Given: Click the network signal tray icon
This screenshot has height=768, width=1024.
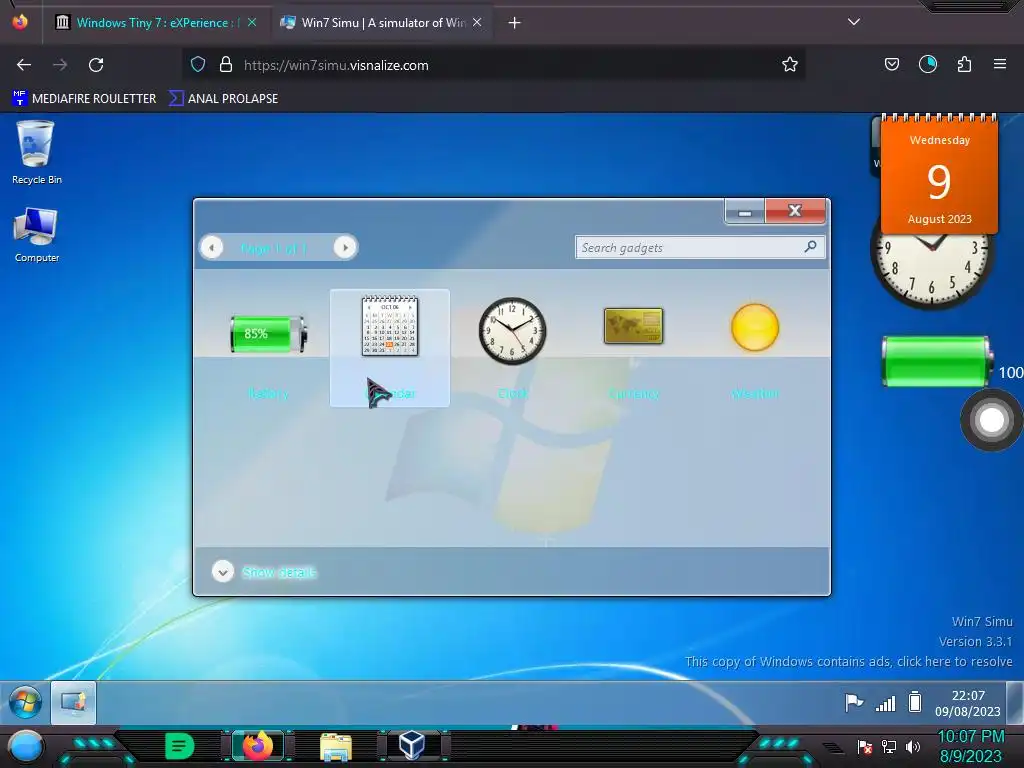Looking at the screenshot, I should 886,703.
